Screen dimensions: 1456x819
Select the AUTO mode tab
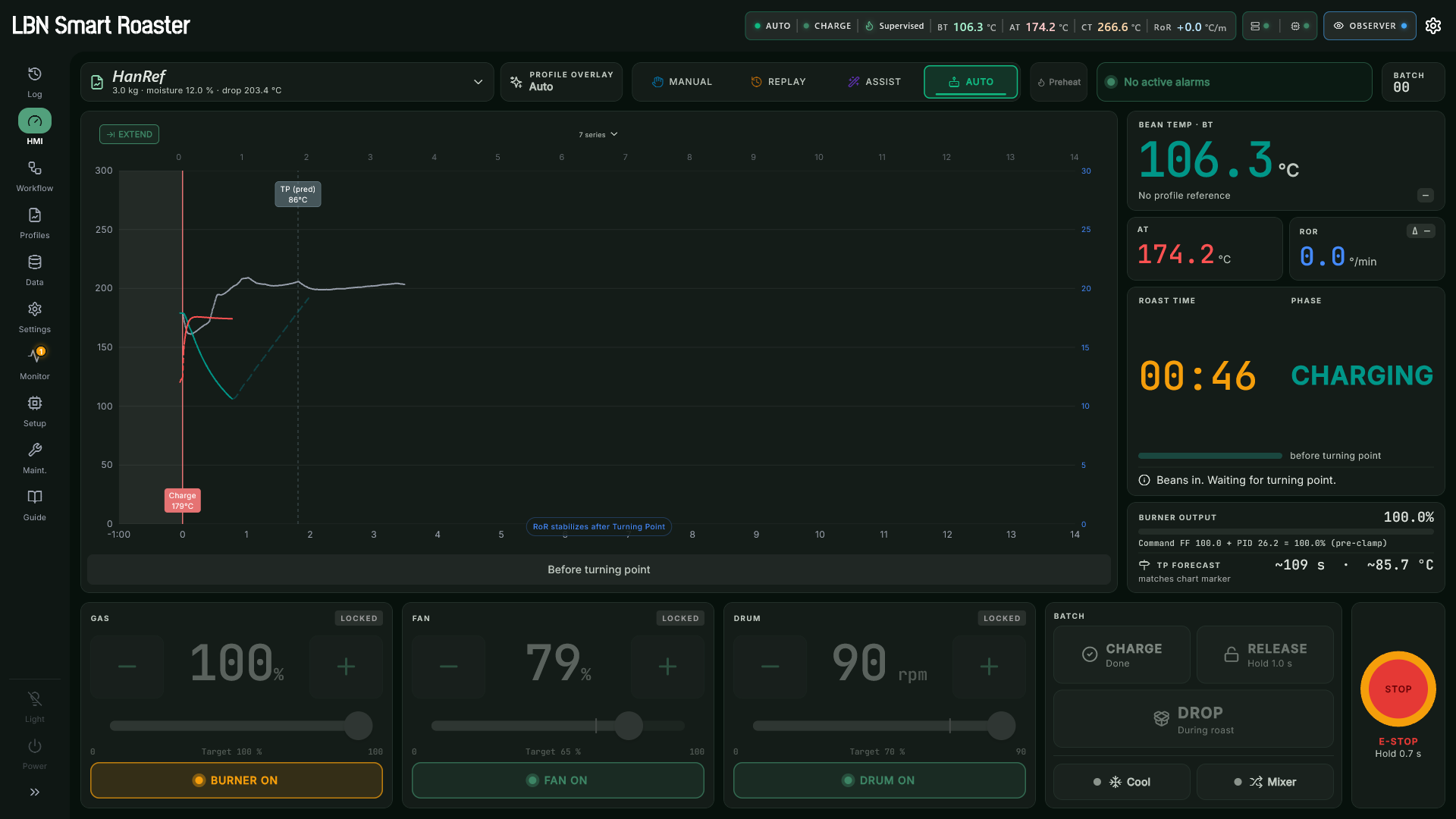pos(971,82)
